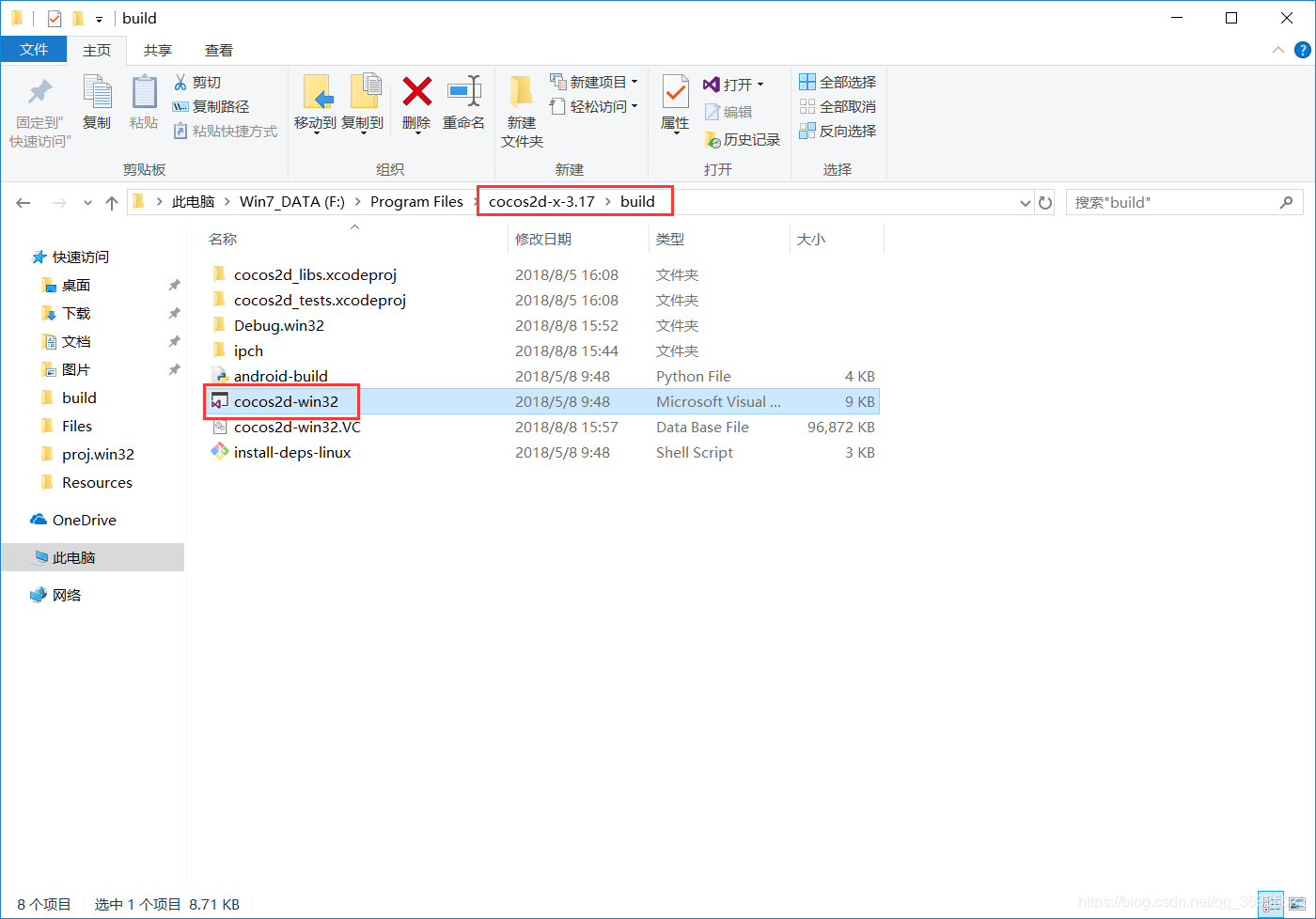1316x919 pixels.
Task: Navigate to Win7_DATA (F:) breadcrumb
Action: (292, 202)
